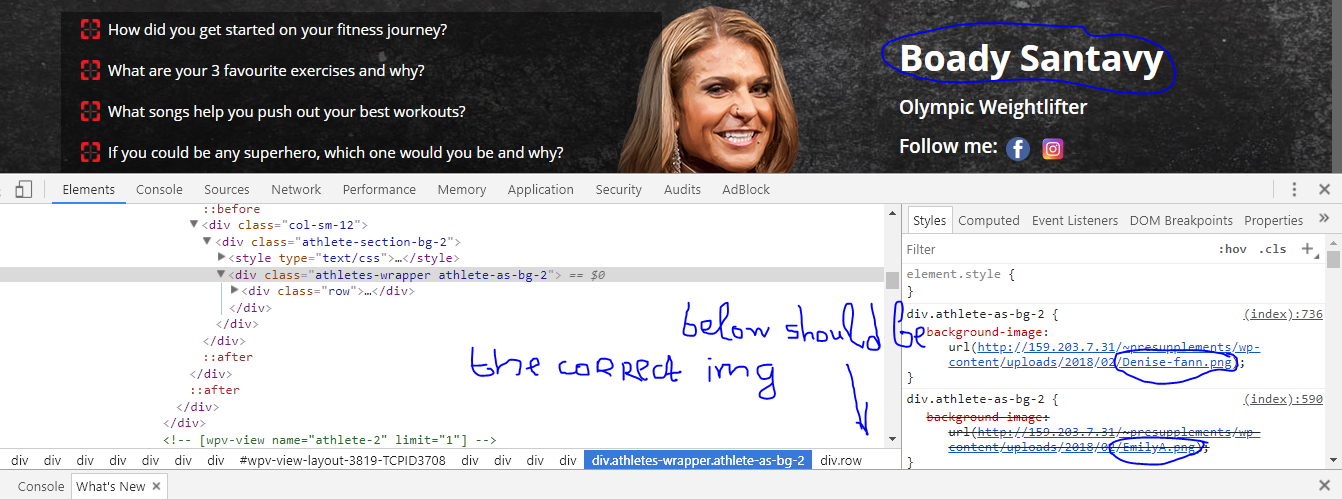
Task: Switch to the Elements tab
Action: (88, 189)
